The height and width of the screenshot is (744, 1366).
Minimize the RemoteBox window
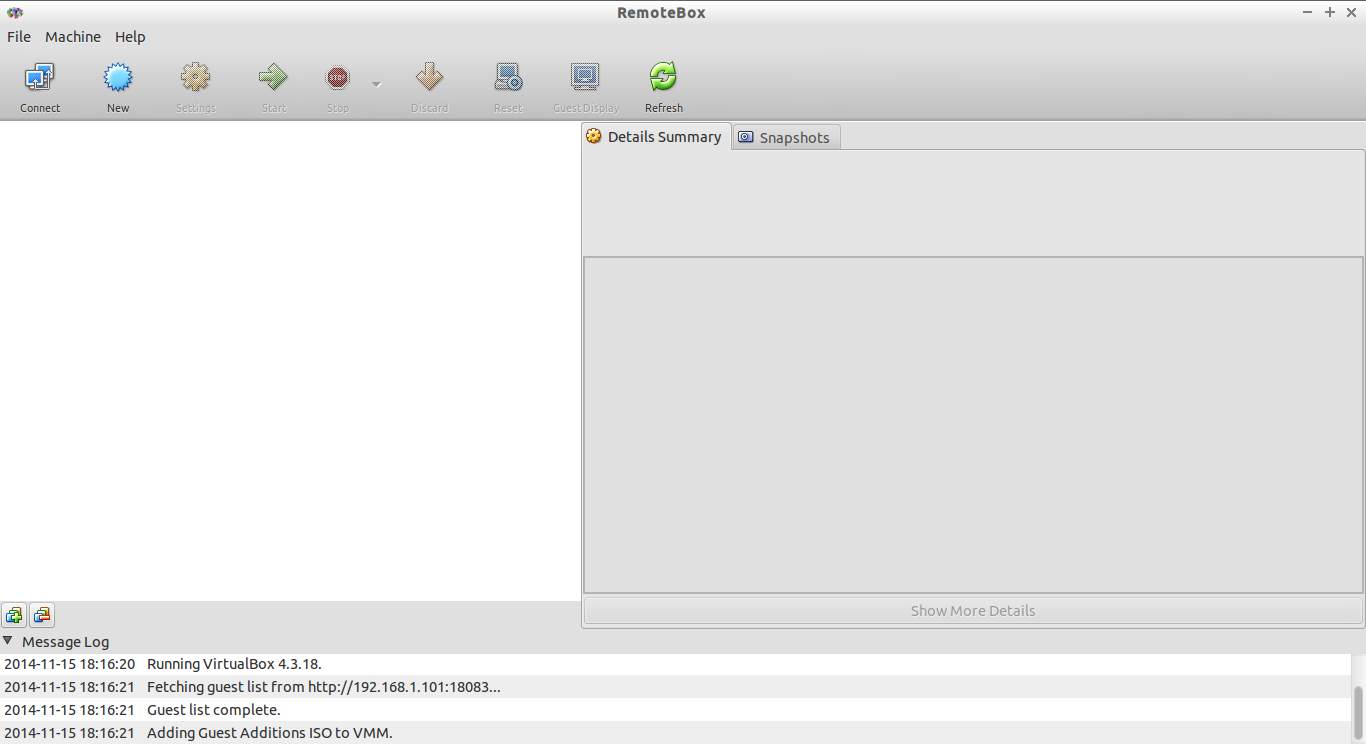pyautogui.click(x=1308, y=12)
